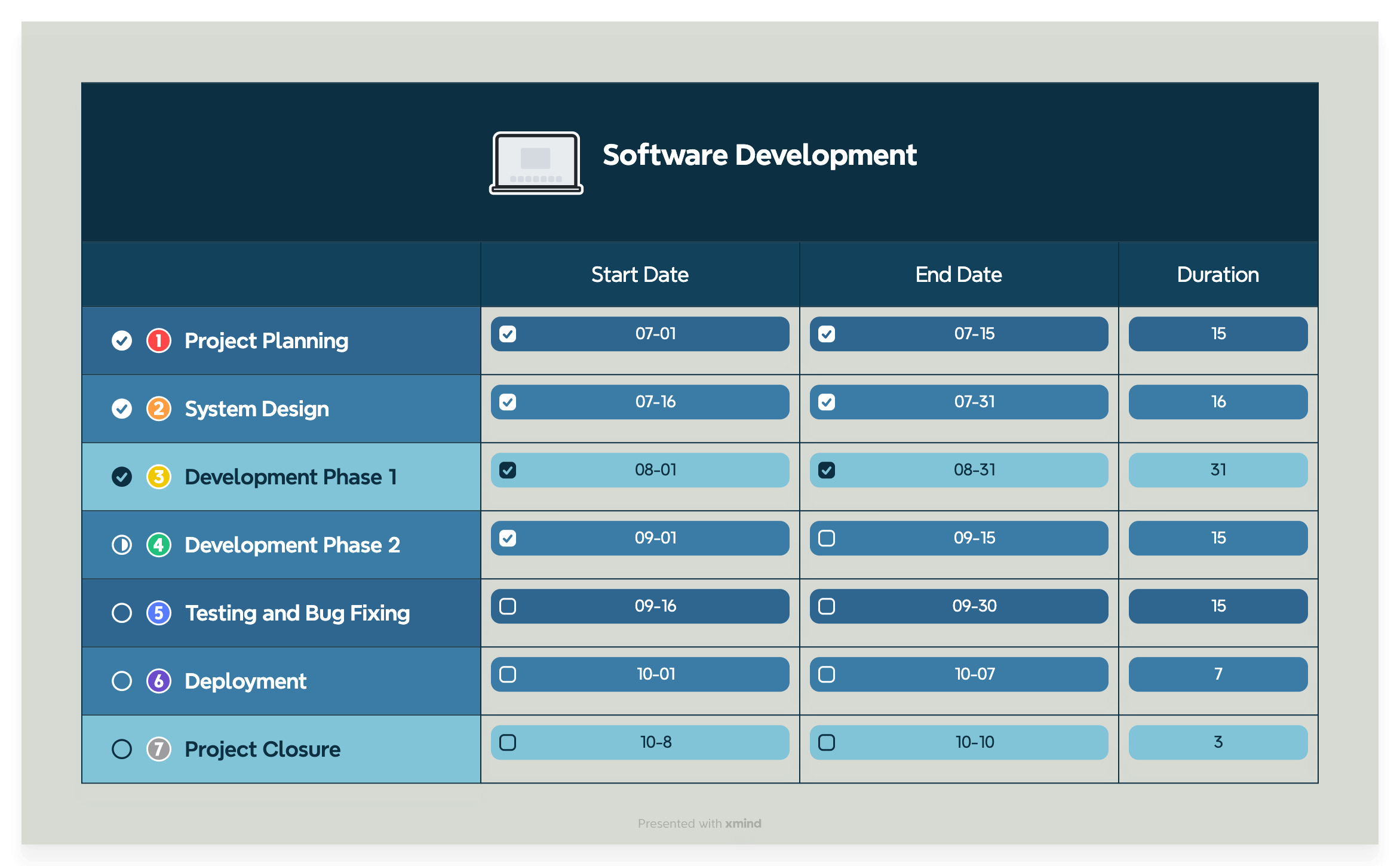Enable the Start Date checkbox for Testing and Bug Fixing
Image resolution: width=1400 pixels, height=866 pixels.
click(x=508, y=606)
